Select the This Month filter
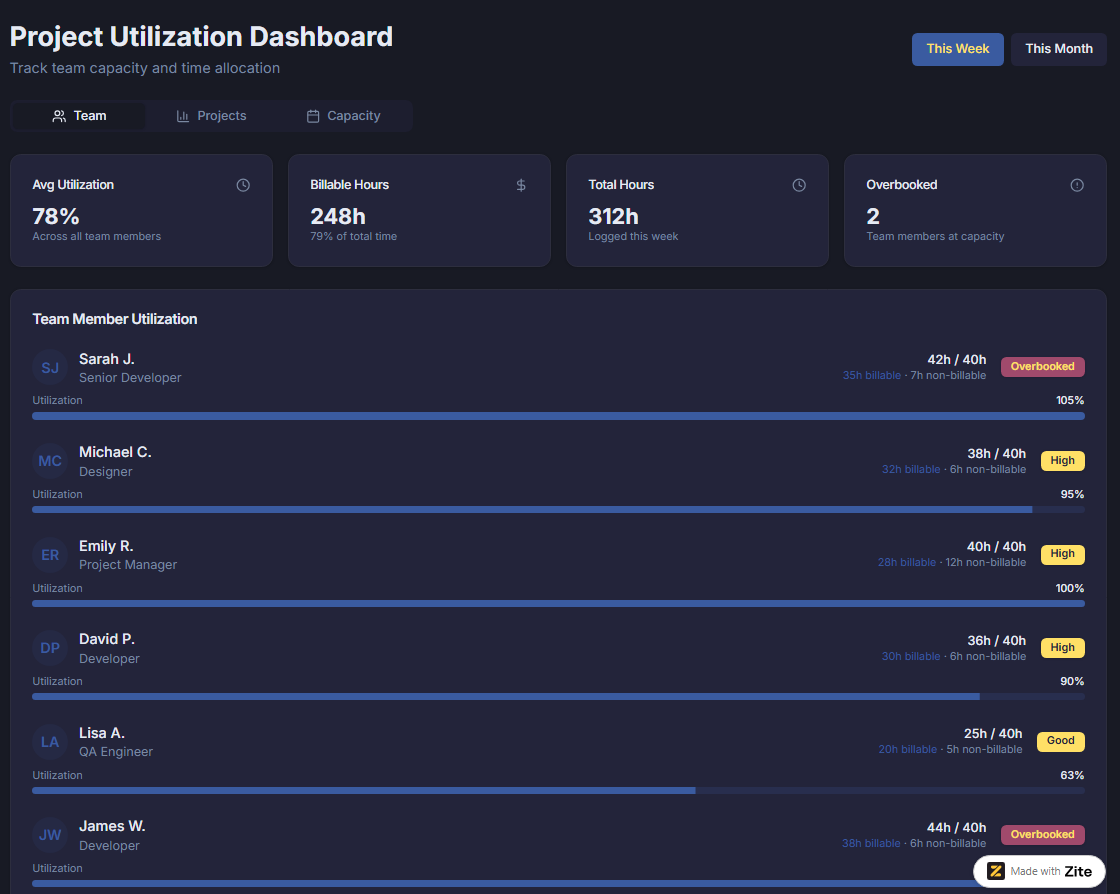Screen dimensions: 1120x894 pos(1059,49)
